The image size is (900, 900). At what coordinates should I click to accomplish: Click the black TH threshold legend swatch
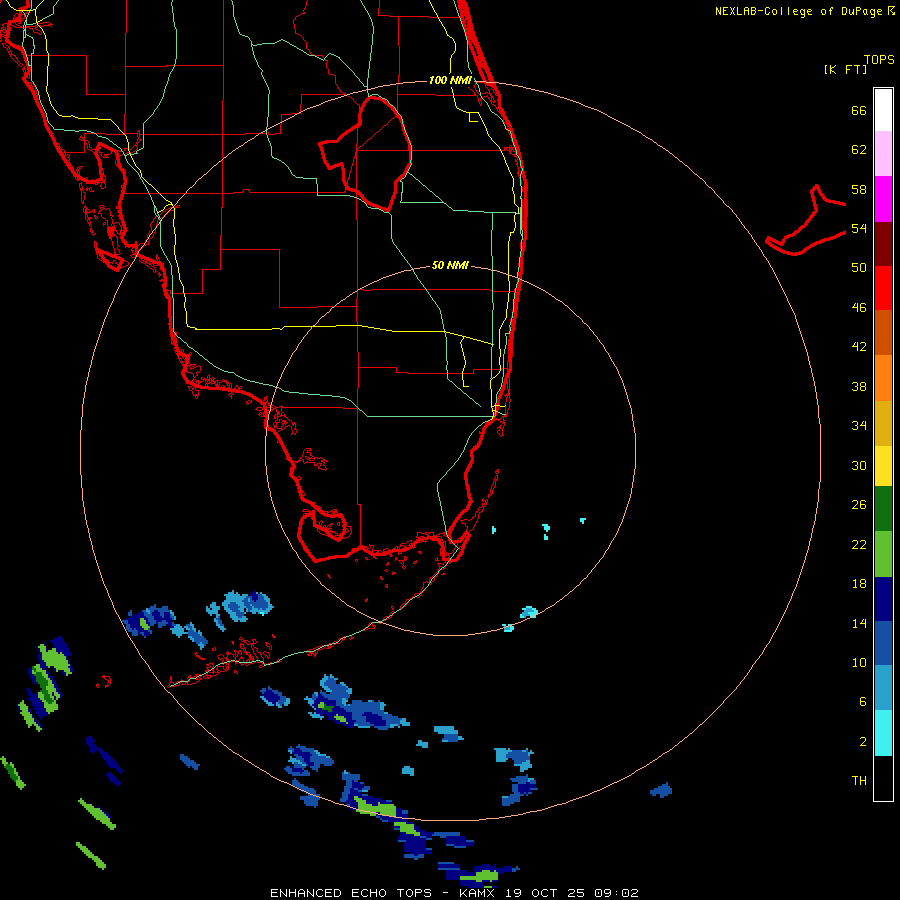pyautogui.click(x=883, y=778)
